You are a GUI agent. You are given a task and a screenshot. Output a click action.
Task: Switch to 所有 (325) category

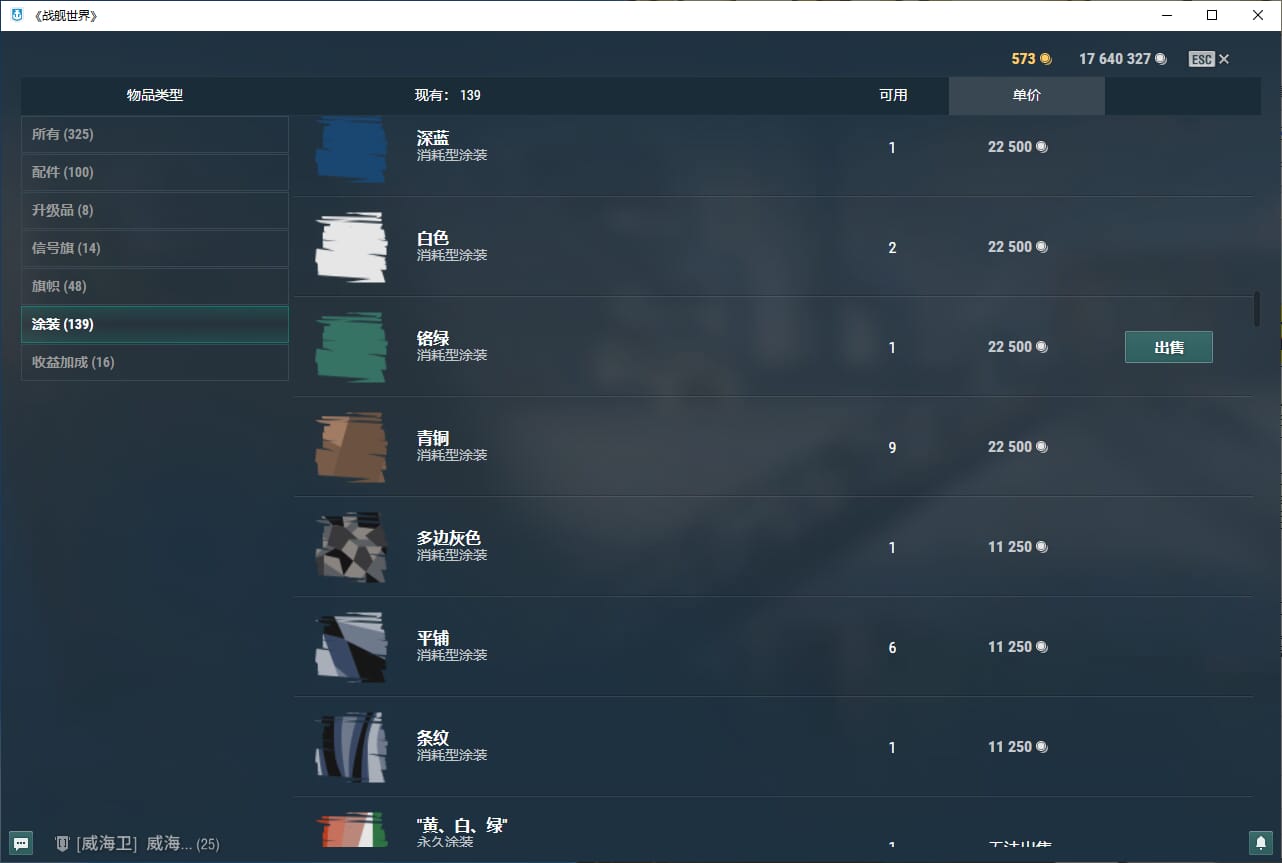click(155, 134)
